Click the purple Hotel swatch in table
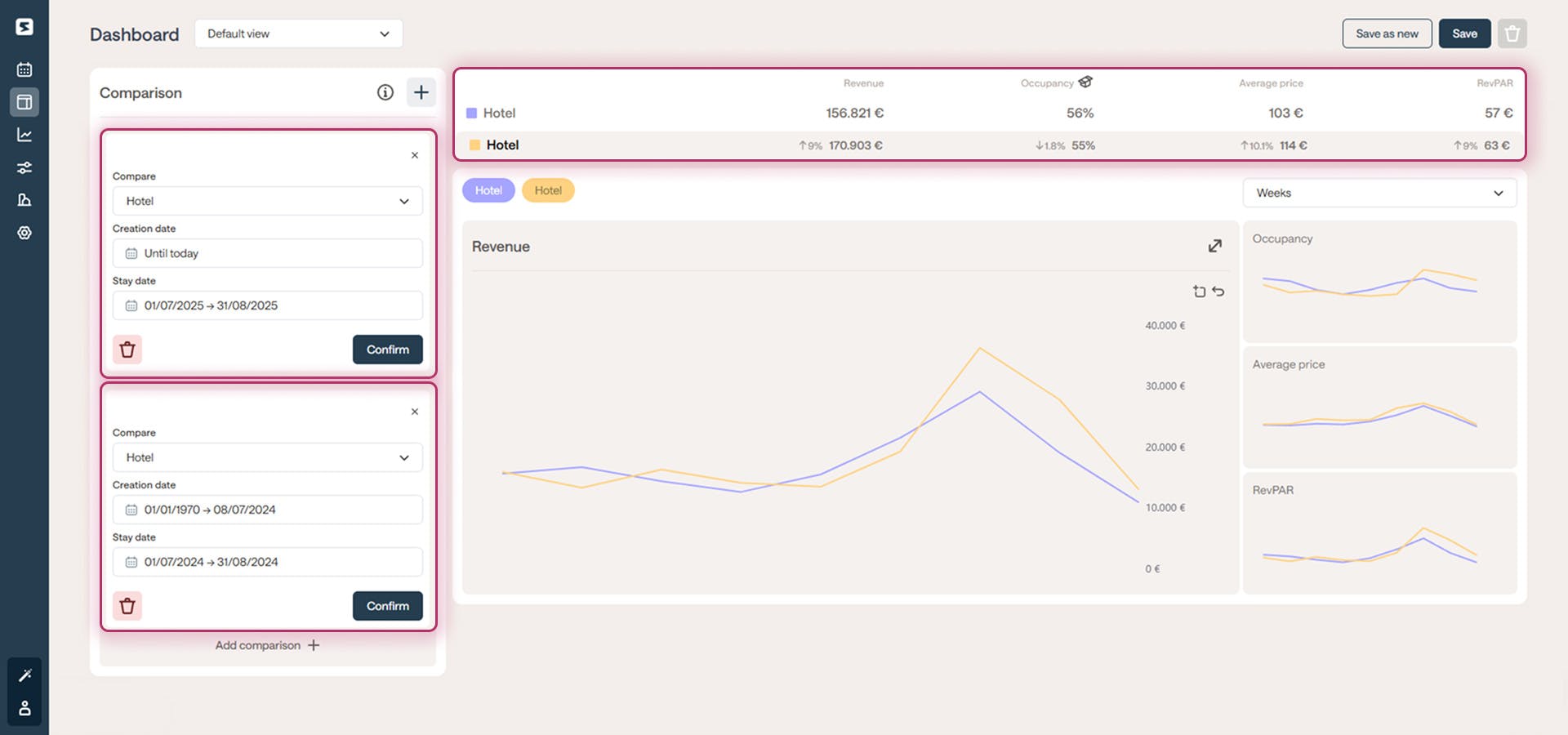The height and width of the screenshot is (735, 1568). pyautogui.click(x=471, y=113)
